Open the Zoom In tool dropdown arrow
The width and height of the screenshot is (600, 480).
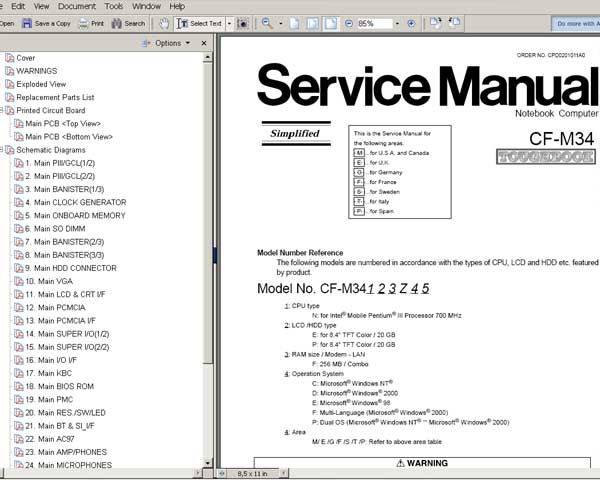click(x=280, y=24)
